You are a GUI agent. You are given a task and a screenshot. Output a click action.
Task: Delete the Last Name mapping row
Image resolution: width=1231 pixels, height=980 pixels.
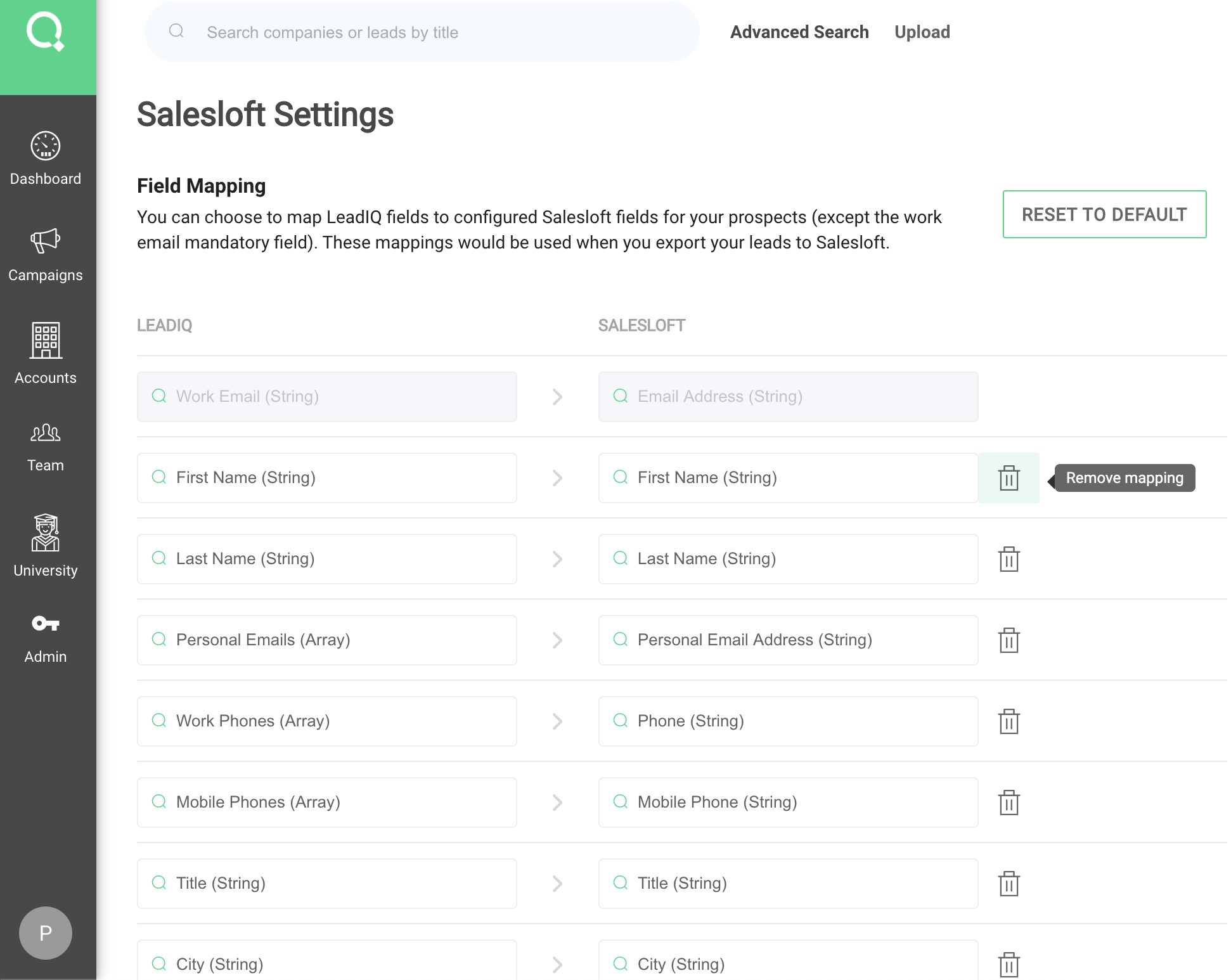tap(1009, 559)
